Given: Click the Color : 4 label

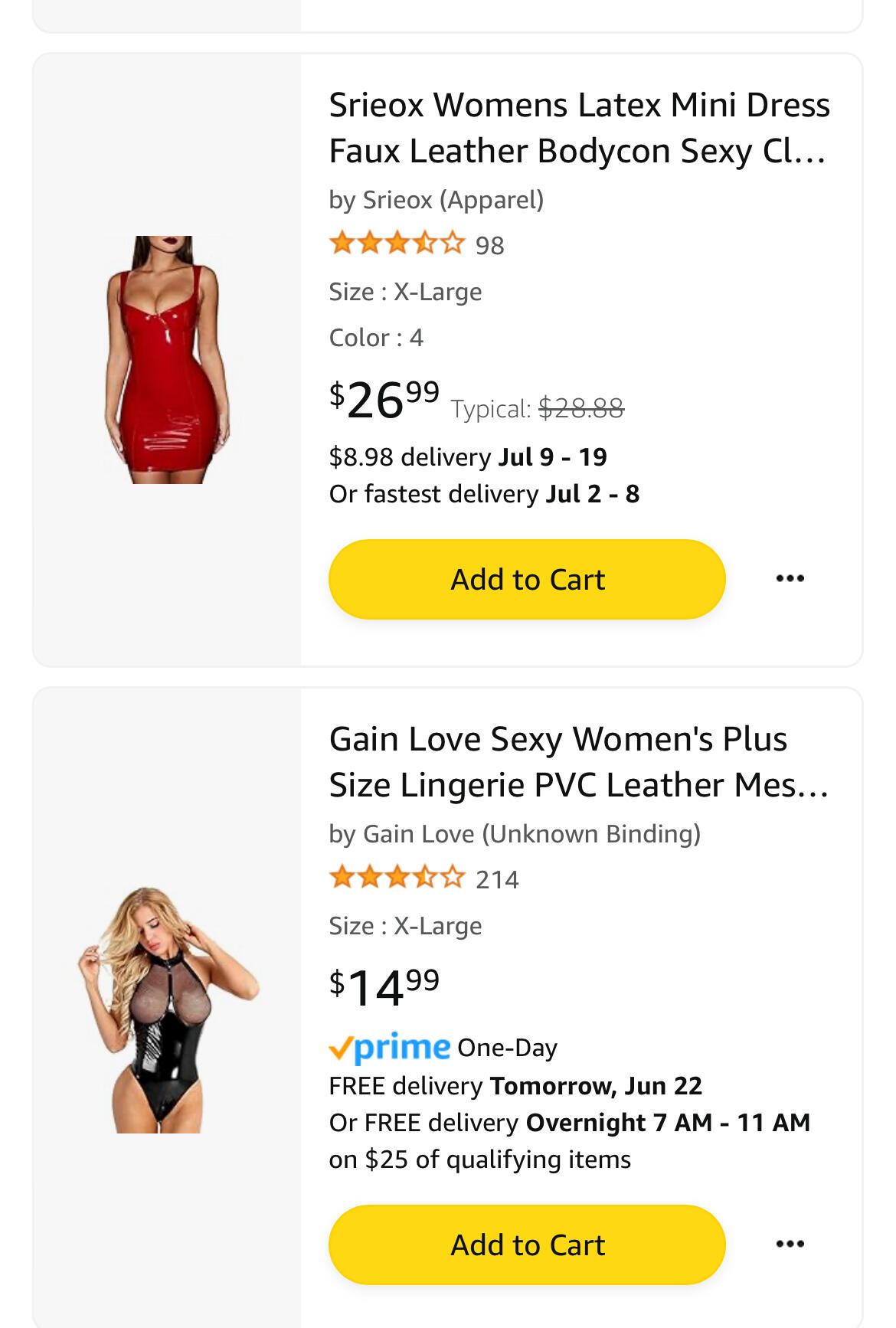Looking at the screenshot, I should [376, 338].
